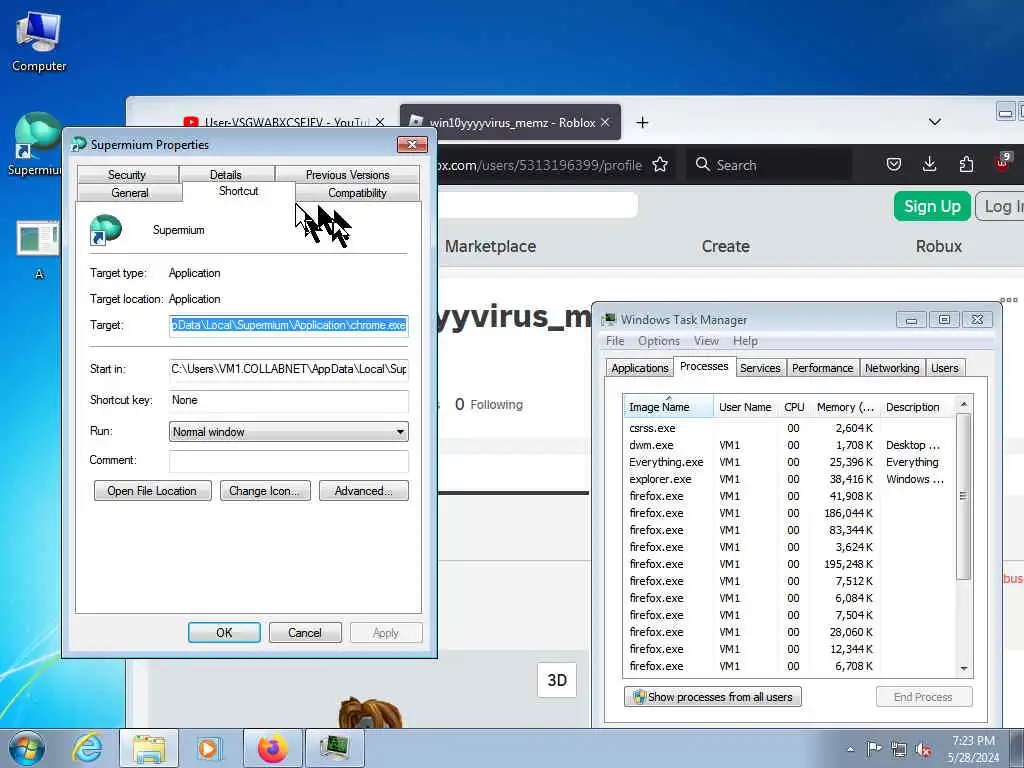Click the Advanced button
The image size is (1024, 768).
[364, 491]
